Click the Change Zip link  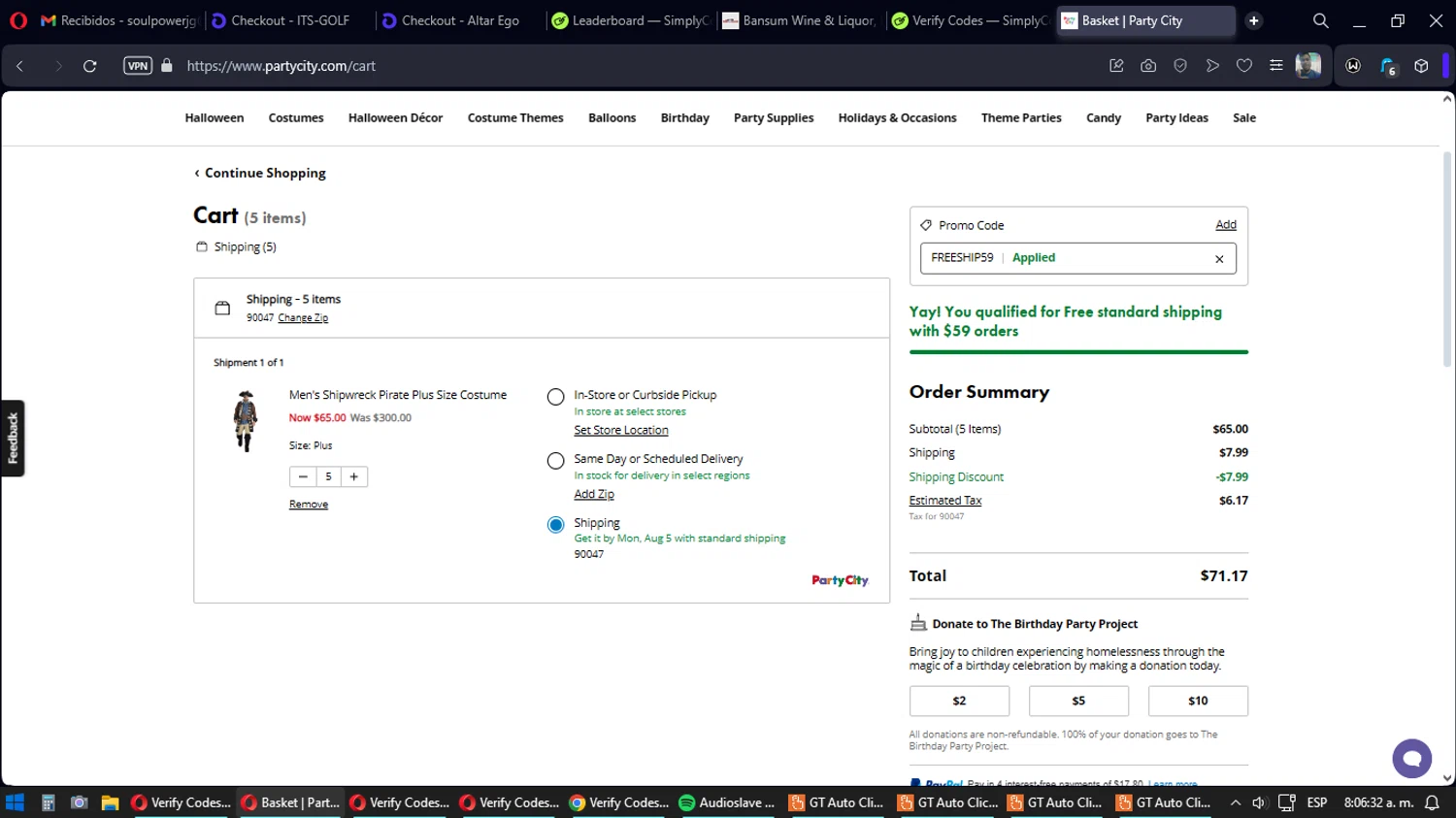303,318
